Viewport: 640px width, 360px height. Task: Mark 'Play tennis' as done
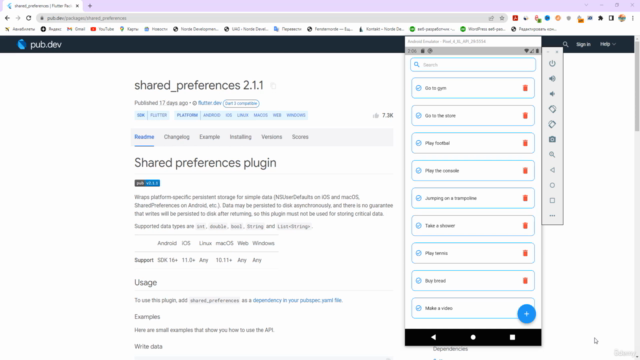pos(418,253)
